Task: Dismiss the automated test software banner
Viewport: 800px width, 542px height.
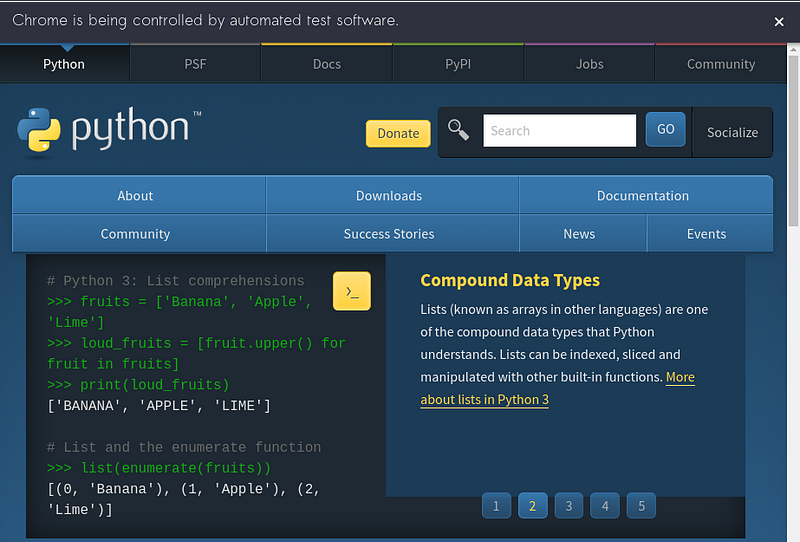Action: click(779, 22)
